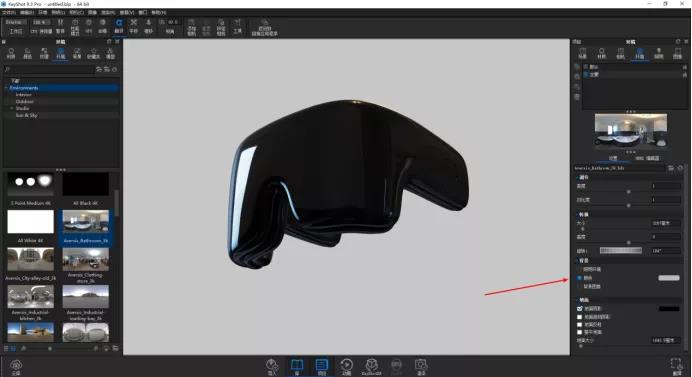Open the Help menu

pyautogui.click(x=159, y=12)
